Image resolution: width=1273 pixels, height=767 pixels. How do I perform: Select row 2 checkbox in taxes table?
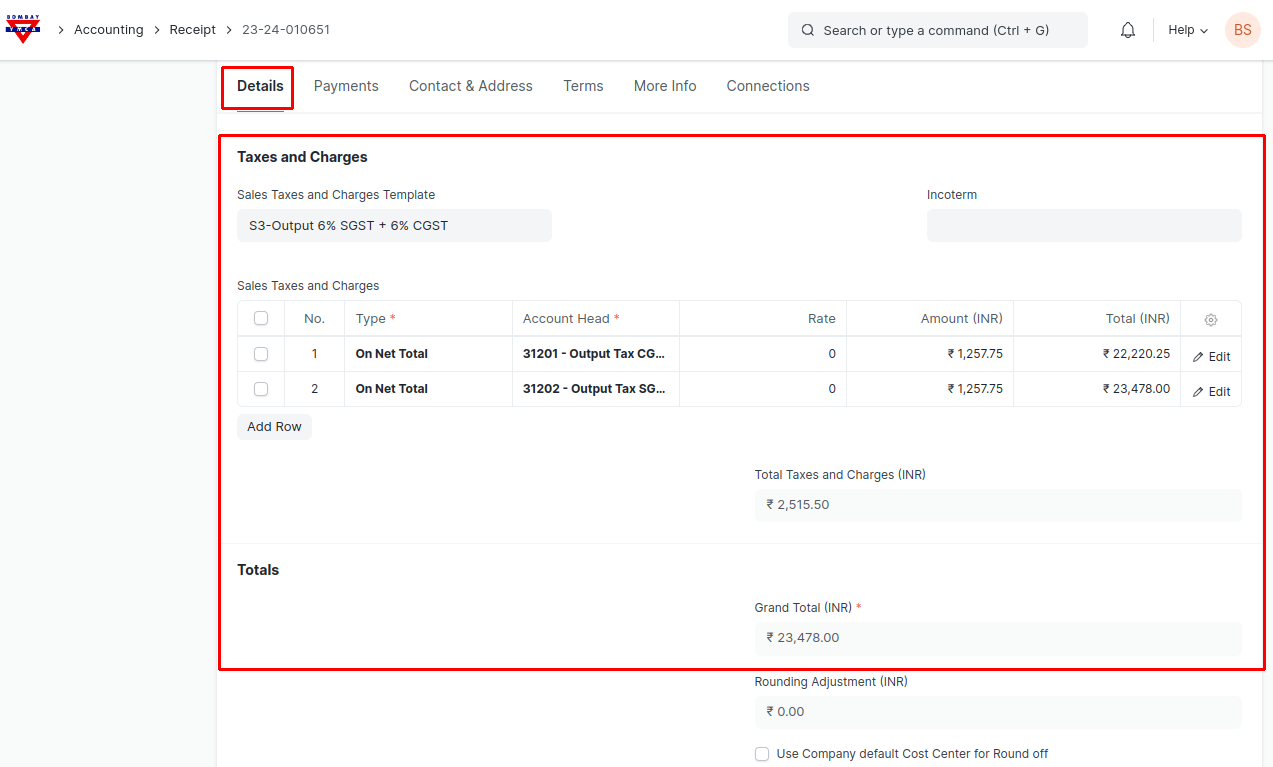[x=261, y=389]
